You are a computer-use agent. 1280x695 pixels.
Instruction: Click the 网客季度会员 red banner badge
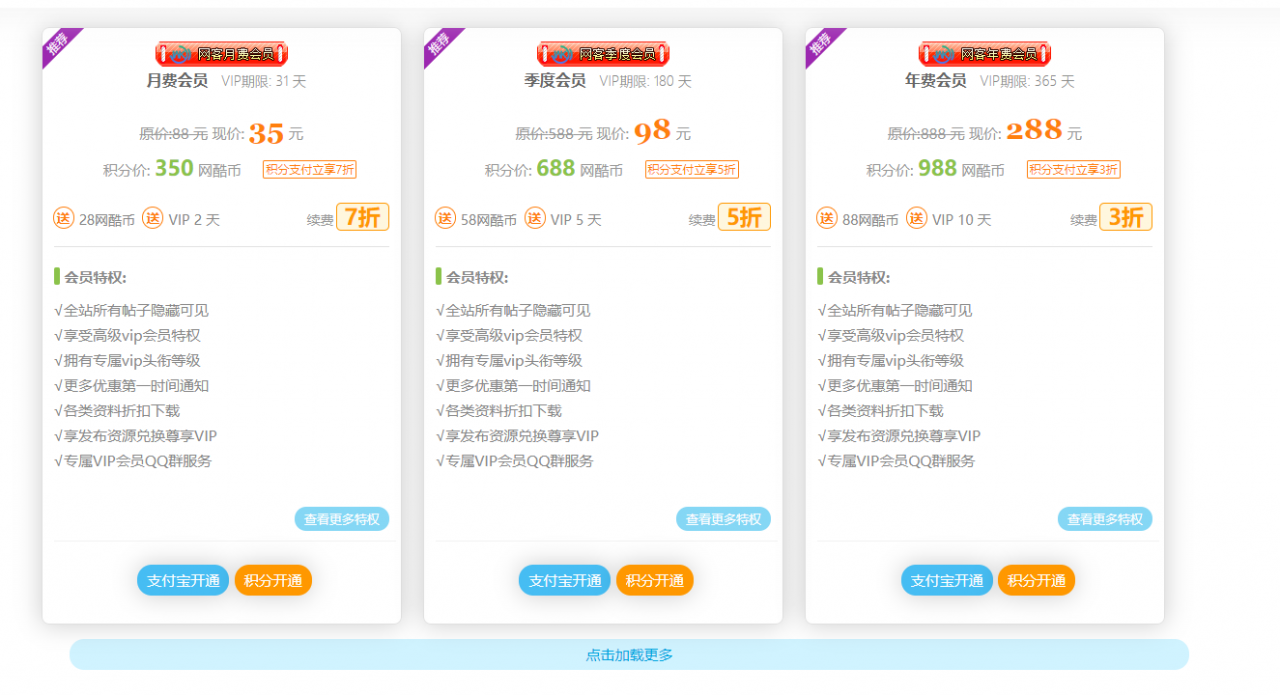pyautogui.click(x=603, y=54)
